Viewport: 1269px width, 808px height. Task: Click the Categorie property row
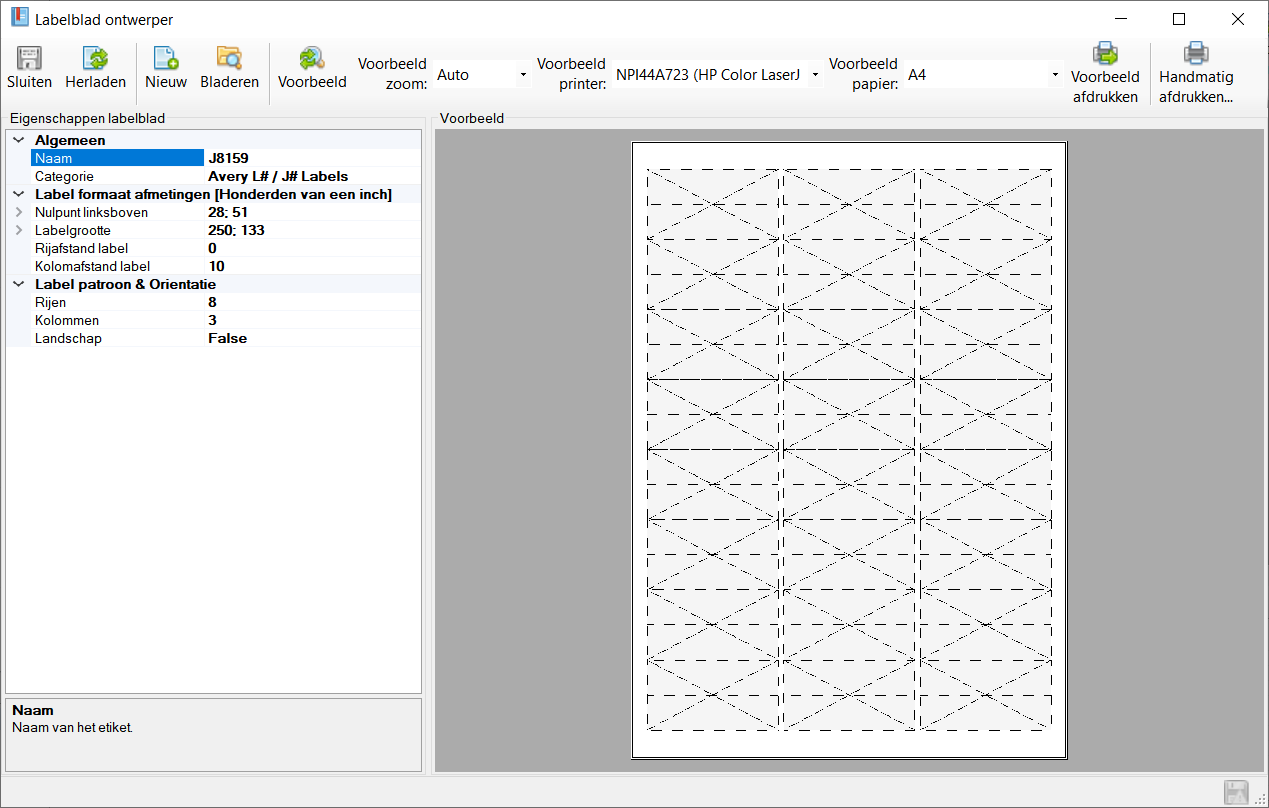coord(110,176)
